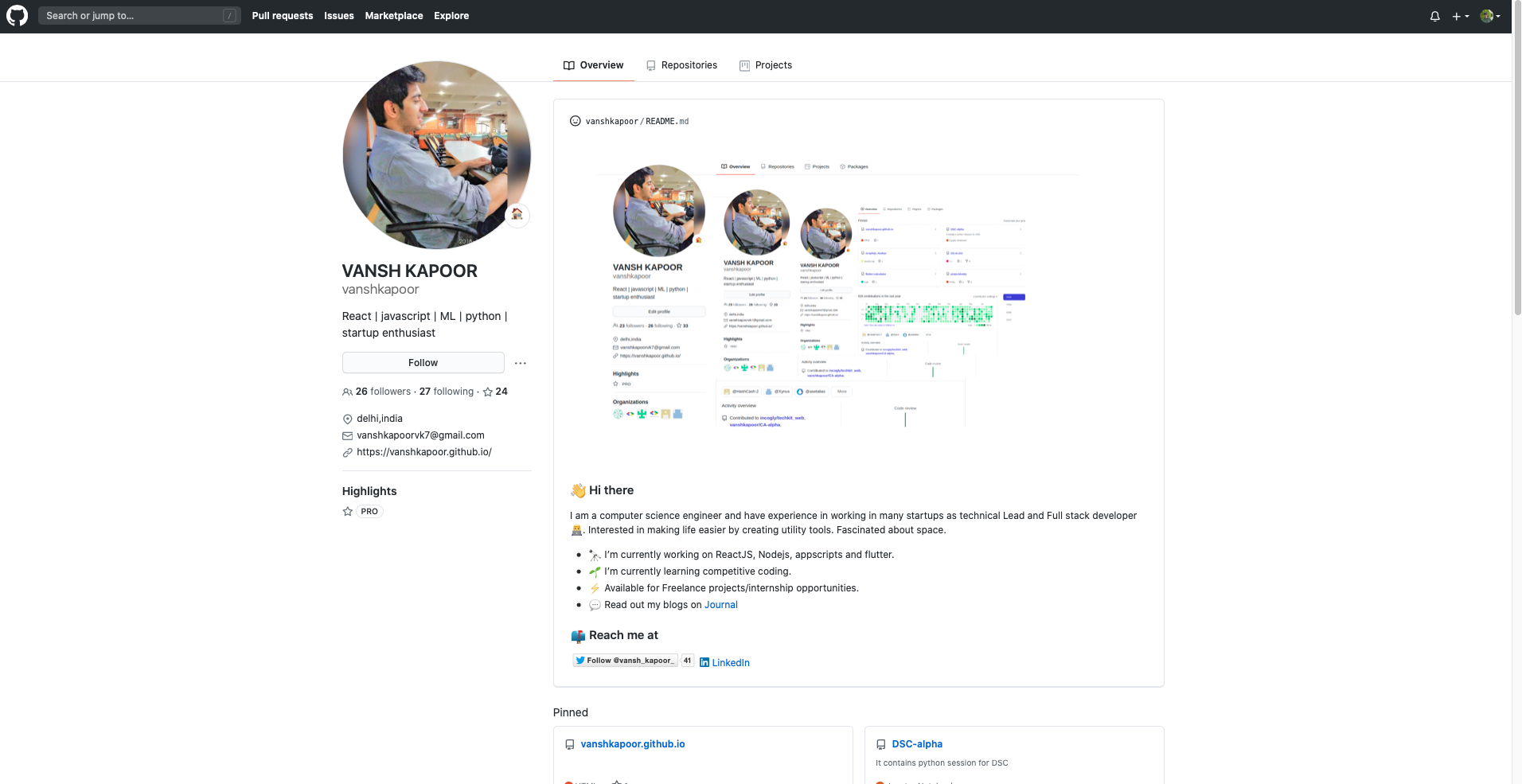The image size is (1522, 784).
Task: Open the Journal blog link
Action: [x=721, y=605]
